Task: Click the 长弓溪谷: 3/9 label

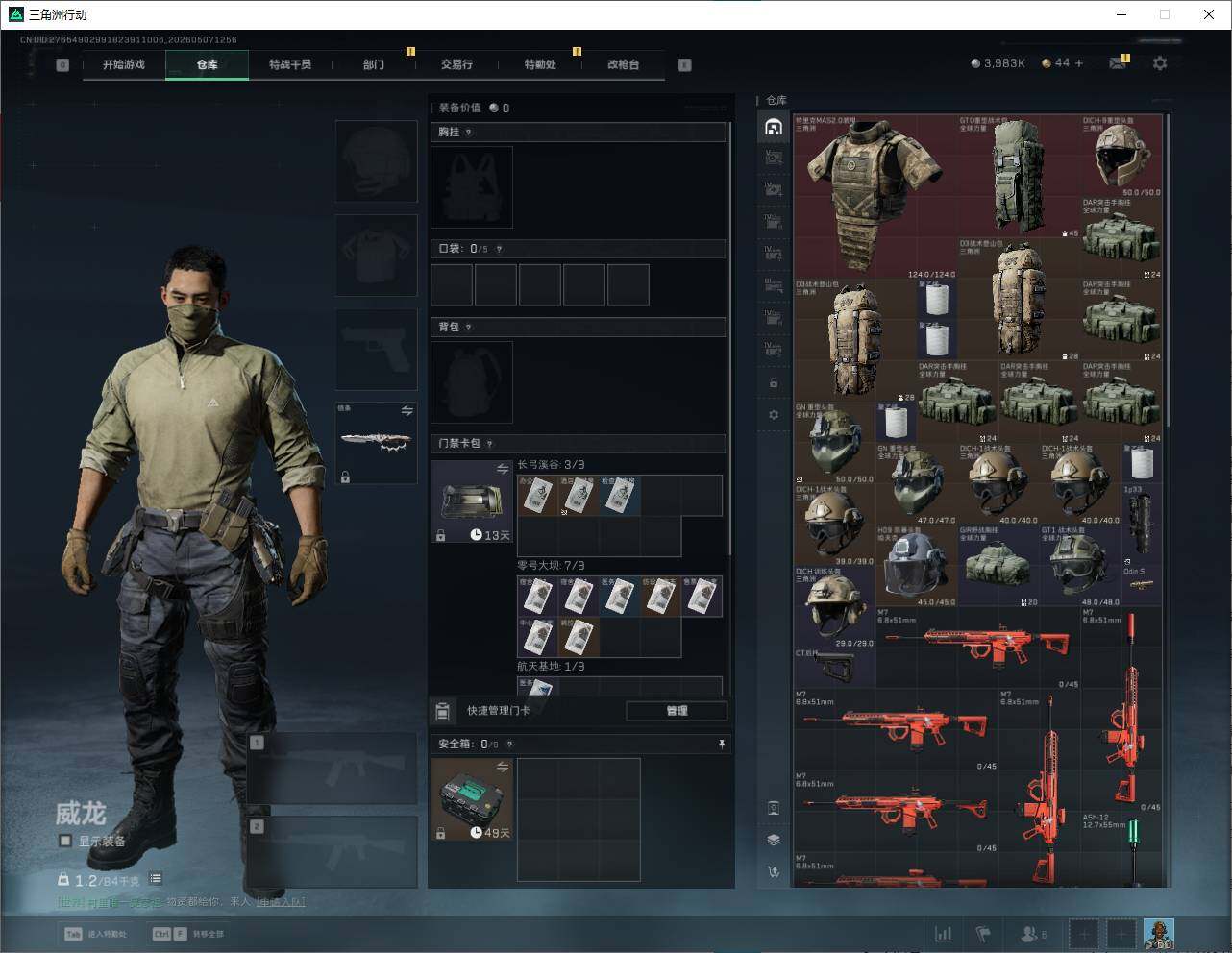Action: point(551,465)
